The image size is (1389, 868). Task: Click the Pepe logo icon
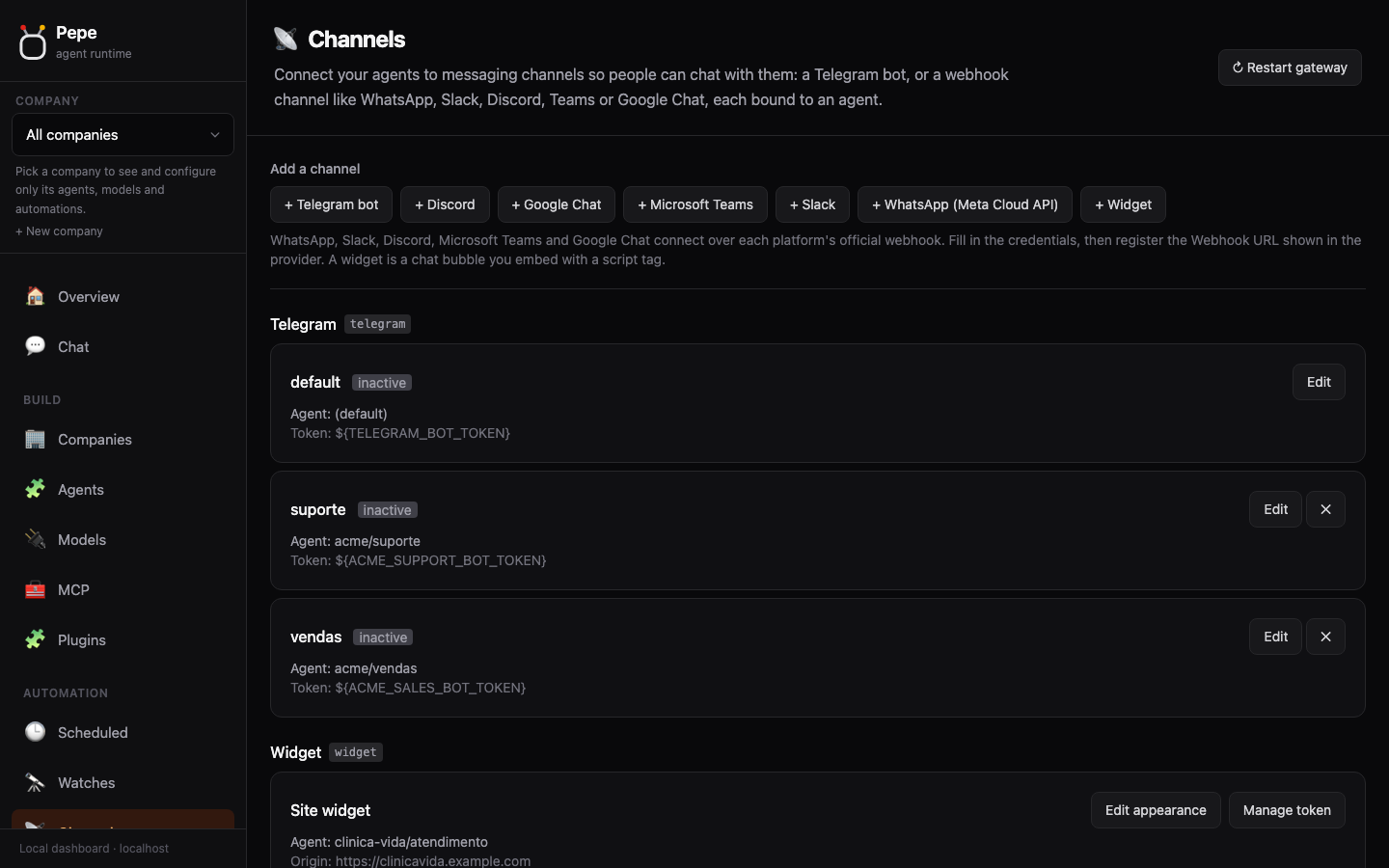(x=33, y=41)
